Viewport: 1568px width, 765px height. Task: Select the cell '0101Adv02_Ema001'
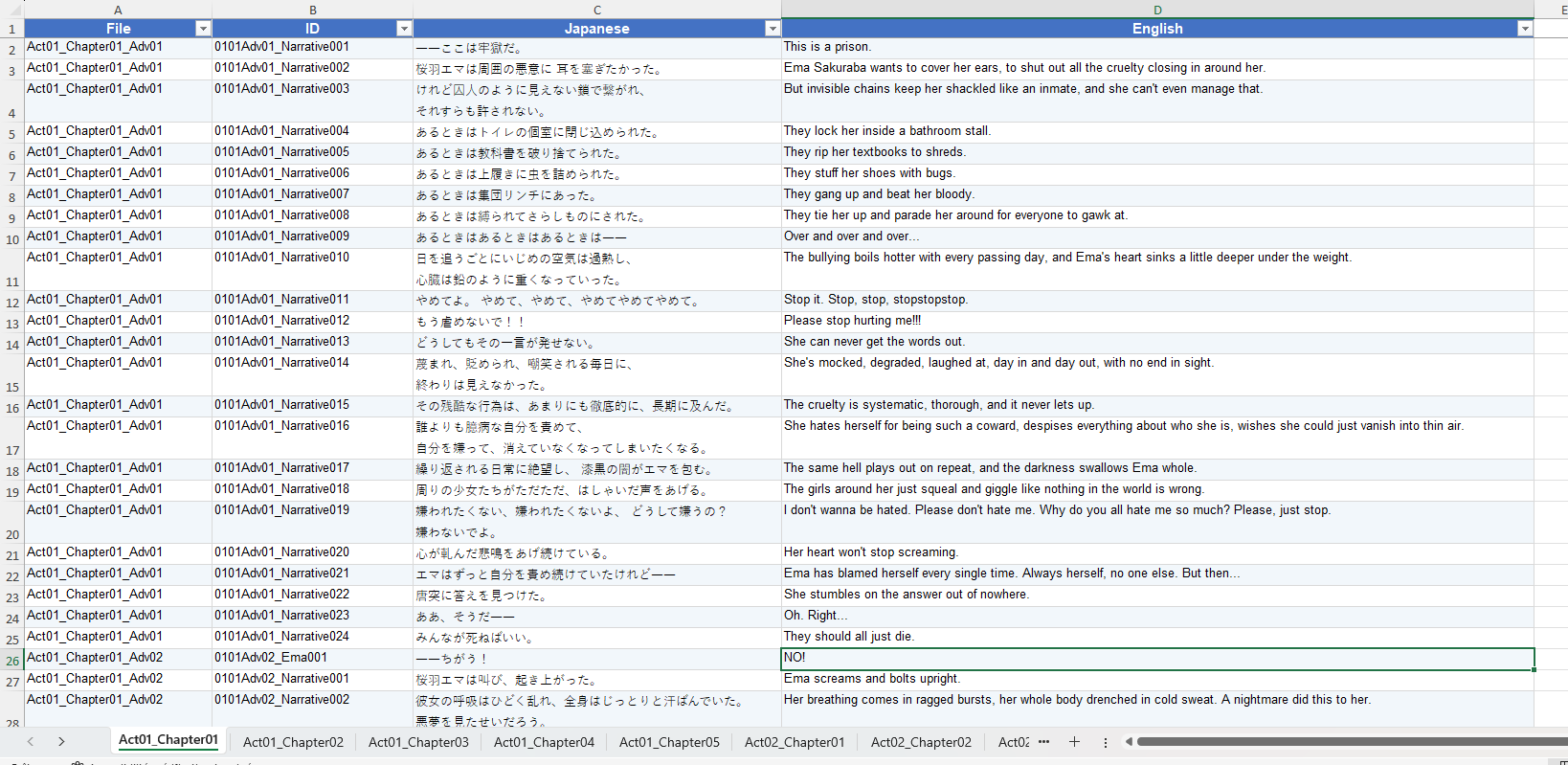(312, 658)
